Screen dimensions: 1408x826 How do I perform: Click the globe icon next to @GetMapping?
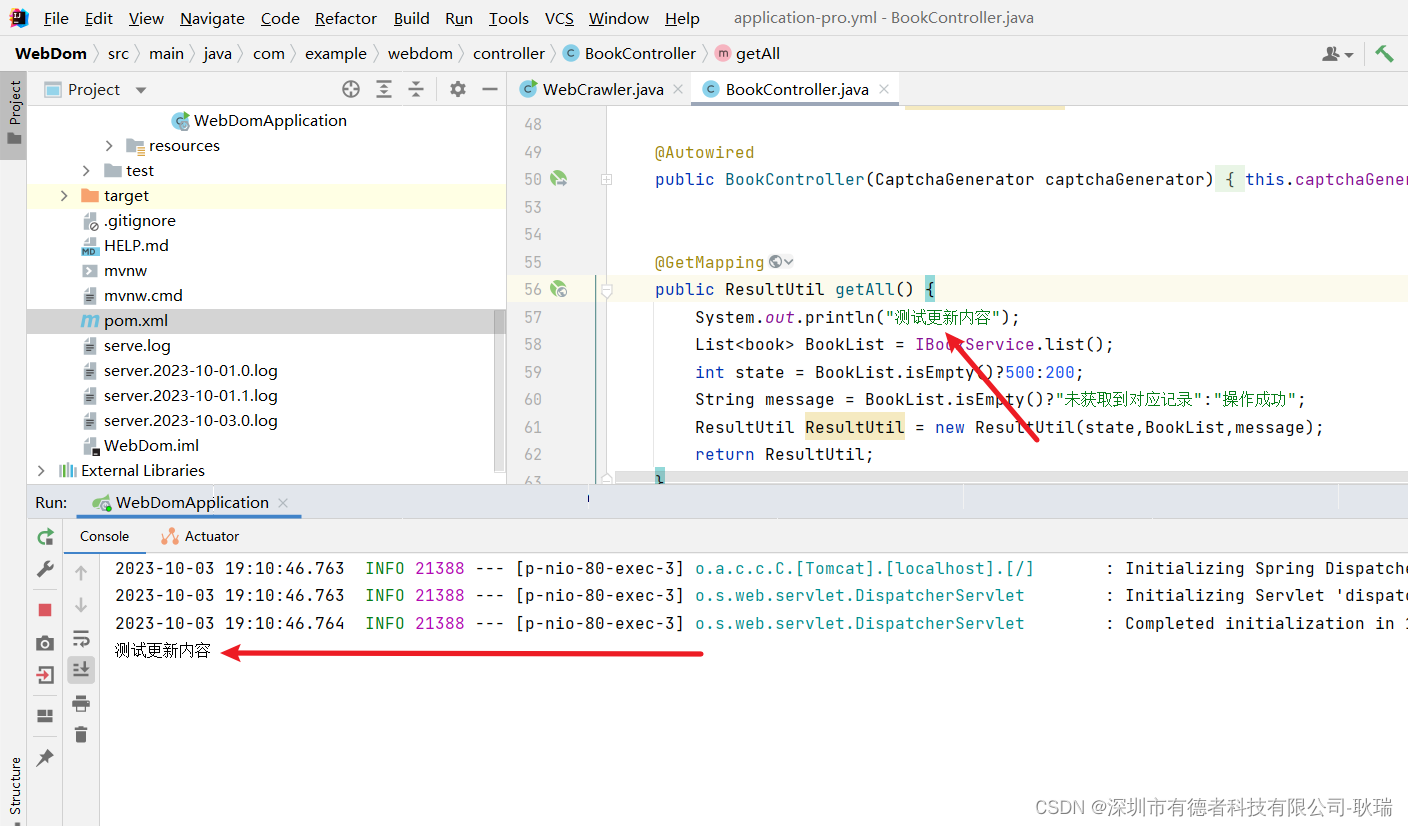pos(775,262)
